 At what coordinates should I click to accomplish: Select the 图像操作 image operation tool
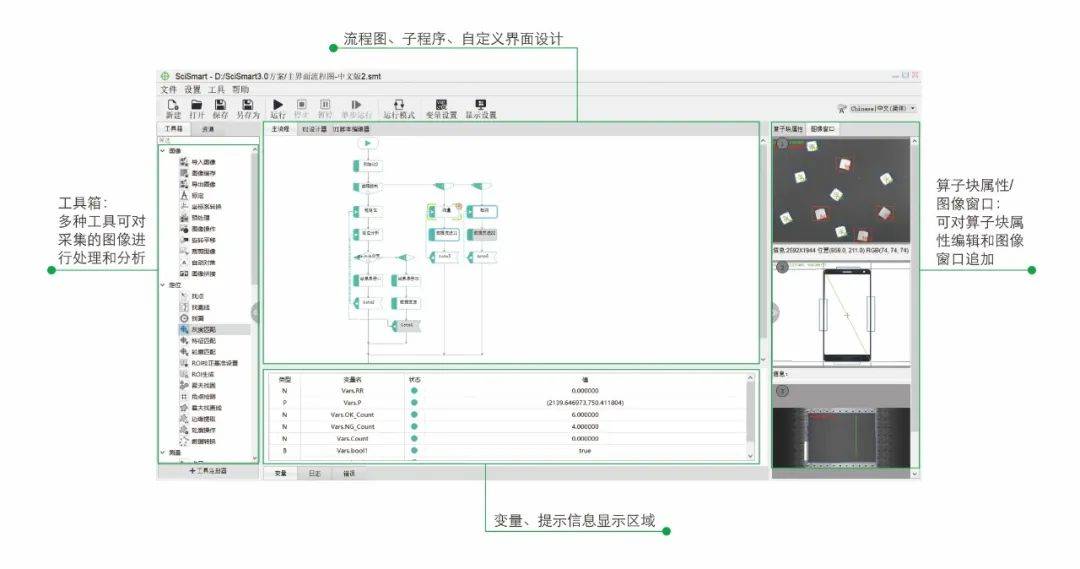[198, 229]
